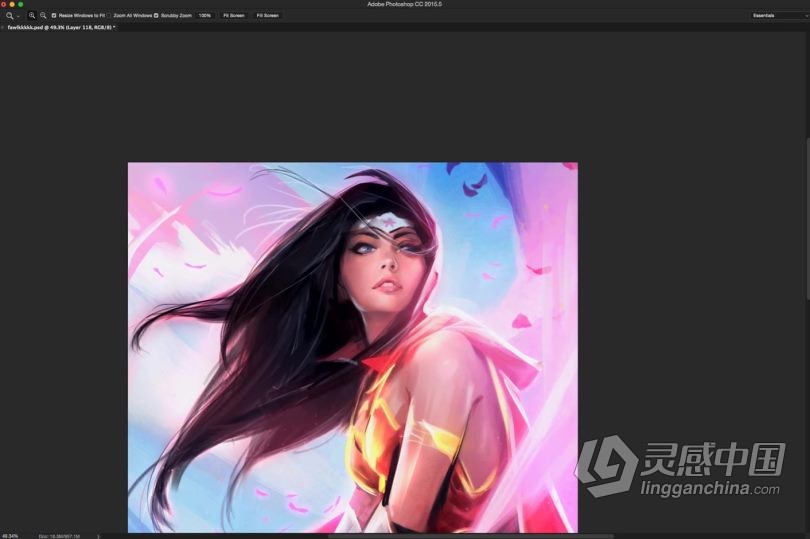
Task: Open the status bar info arrow menu
Action: click(x=98, y=536)
